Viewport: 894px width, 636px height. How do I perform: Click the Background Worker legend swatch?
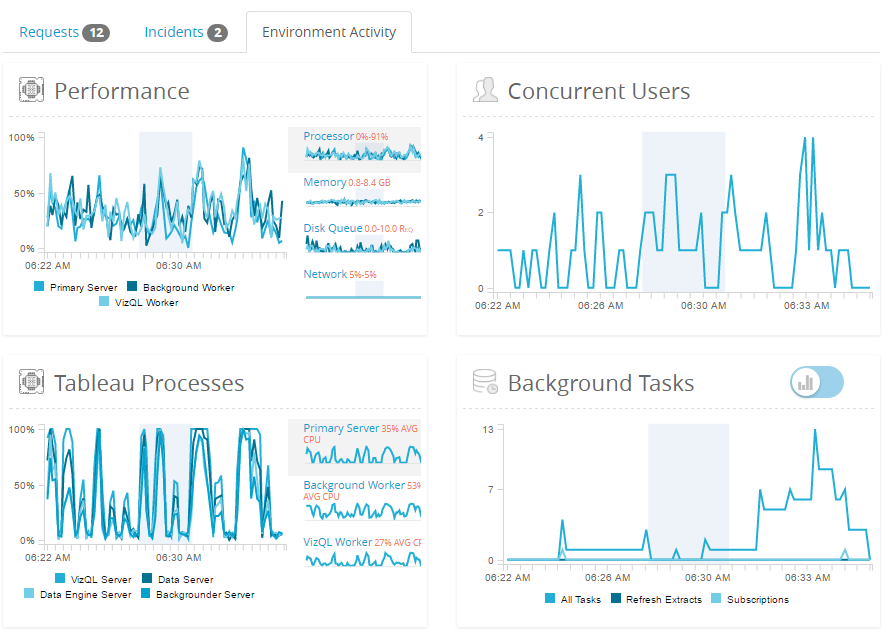(132, 286)
